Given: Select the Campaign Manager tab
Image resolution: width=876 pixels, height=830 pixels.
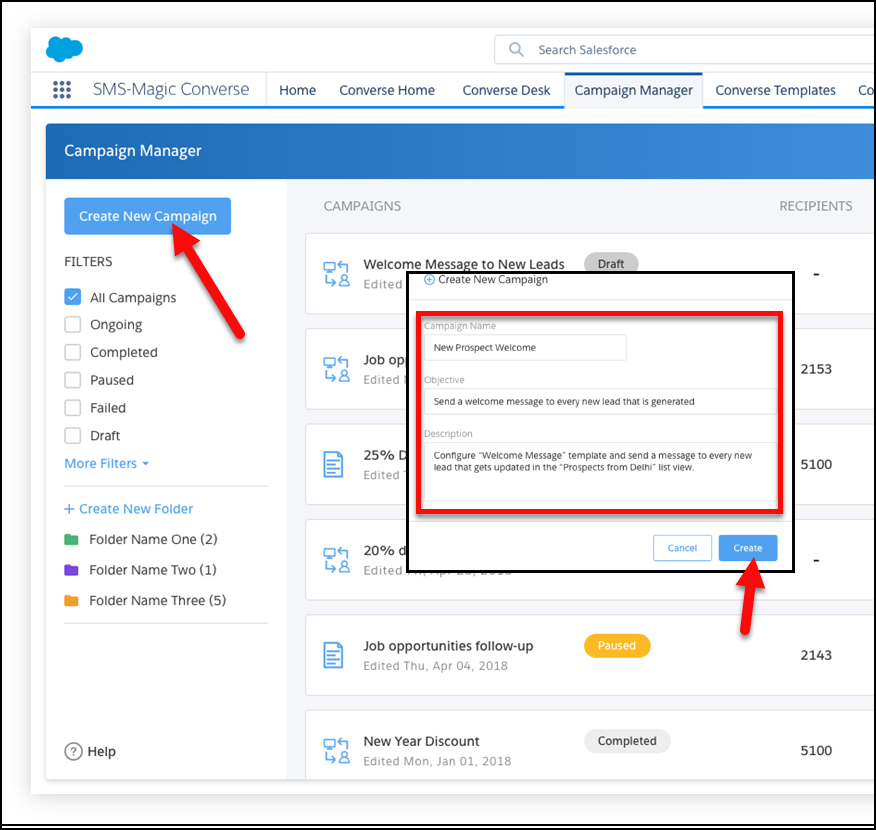Looking at the screenshot, I should [x=634, y=90].
